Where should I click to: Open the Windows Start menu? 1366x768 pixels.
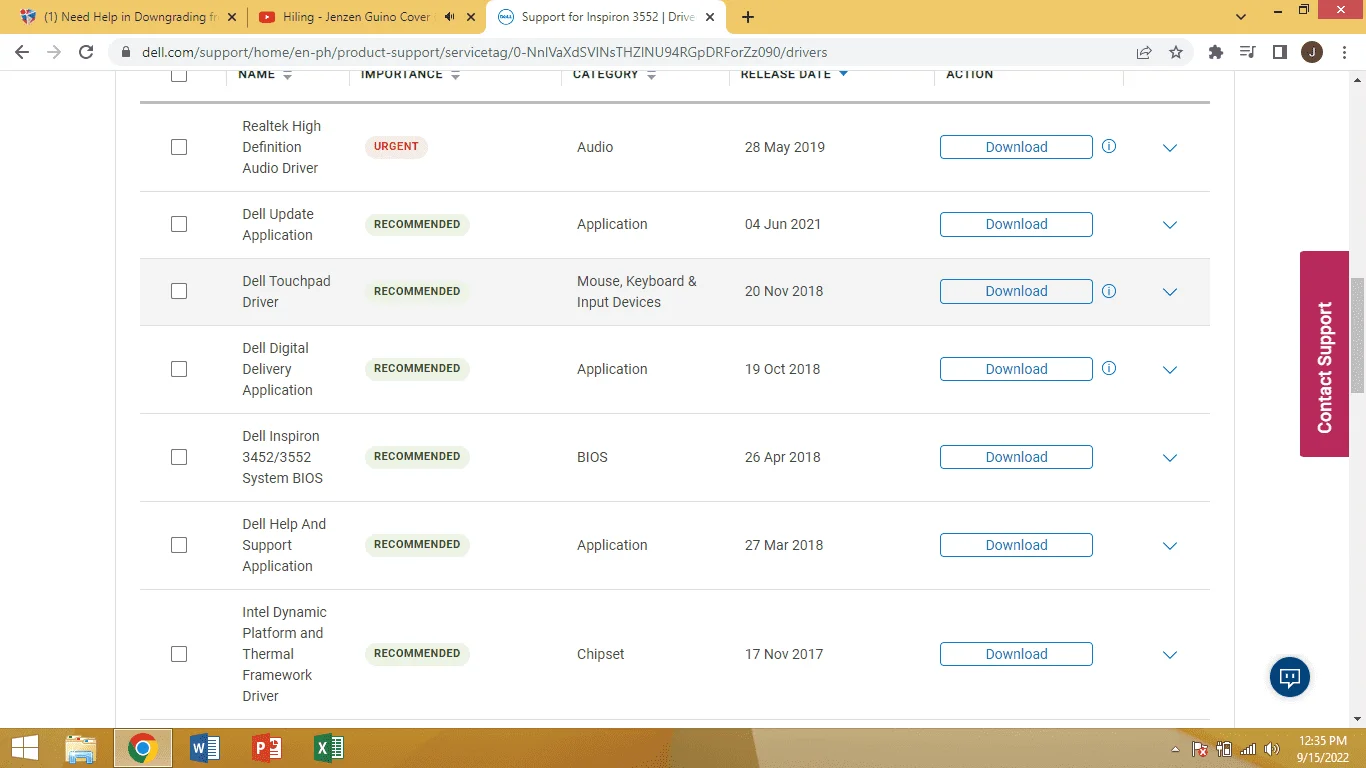[25, 748]
